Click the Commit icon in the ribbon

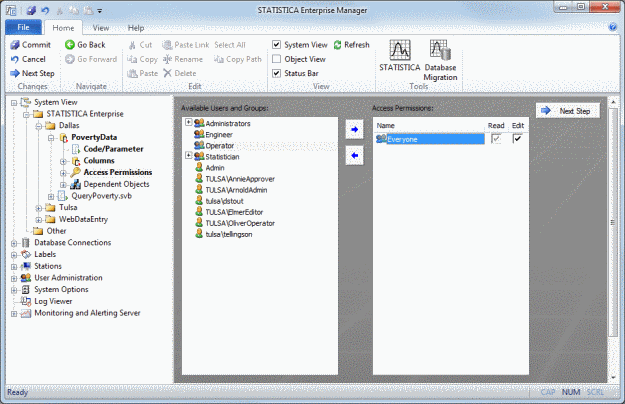click(x=15, y=45)
